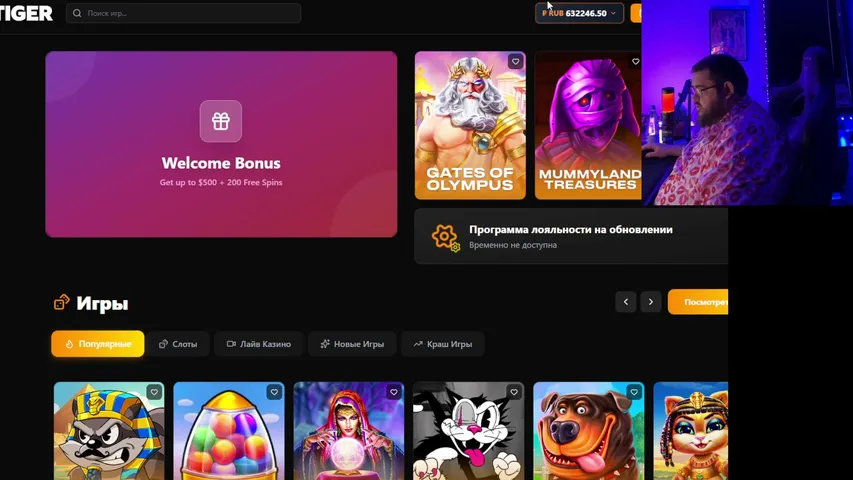Favorite the cartoon cat game

(x=514, y=392)
